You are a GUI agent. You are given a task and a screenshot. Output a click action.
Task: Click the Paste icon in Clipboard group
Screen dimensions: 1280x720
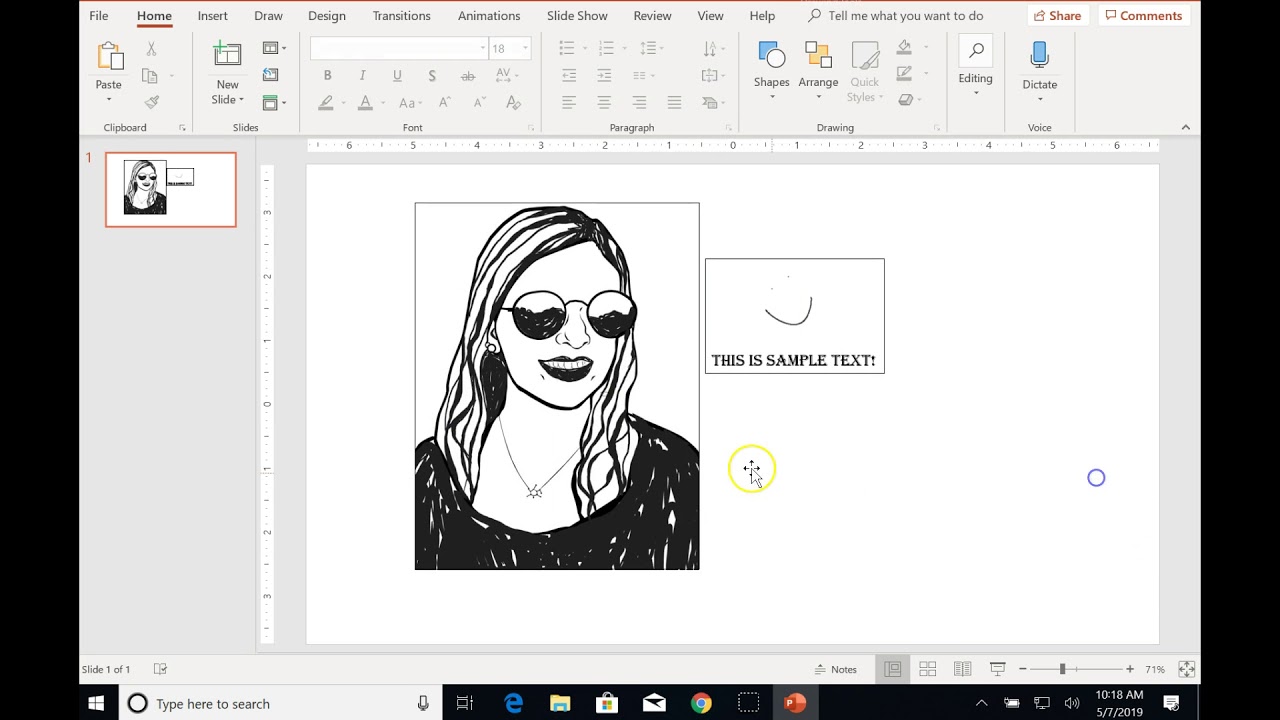click(x=108, y=58)
